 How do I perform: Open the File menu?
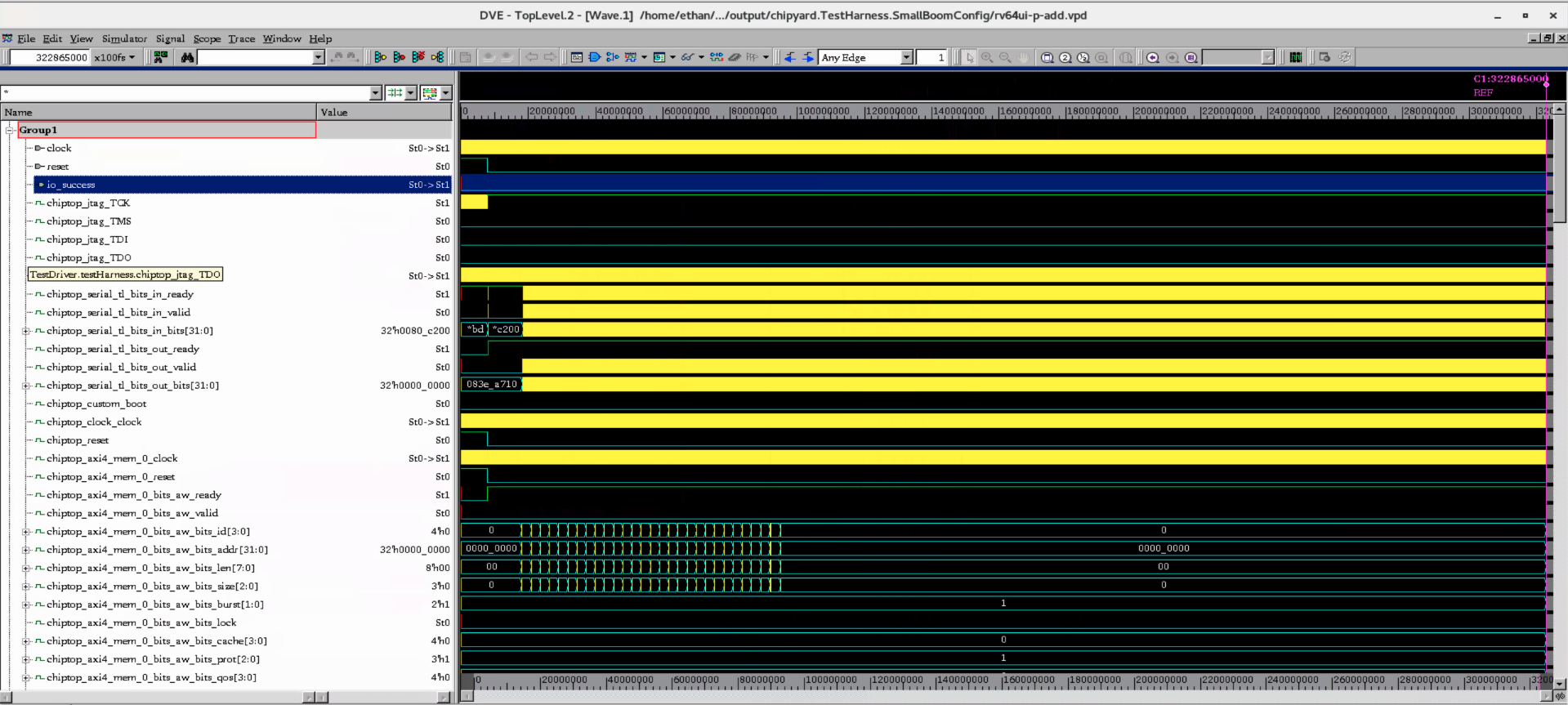pos(26,38)
